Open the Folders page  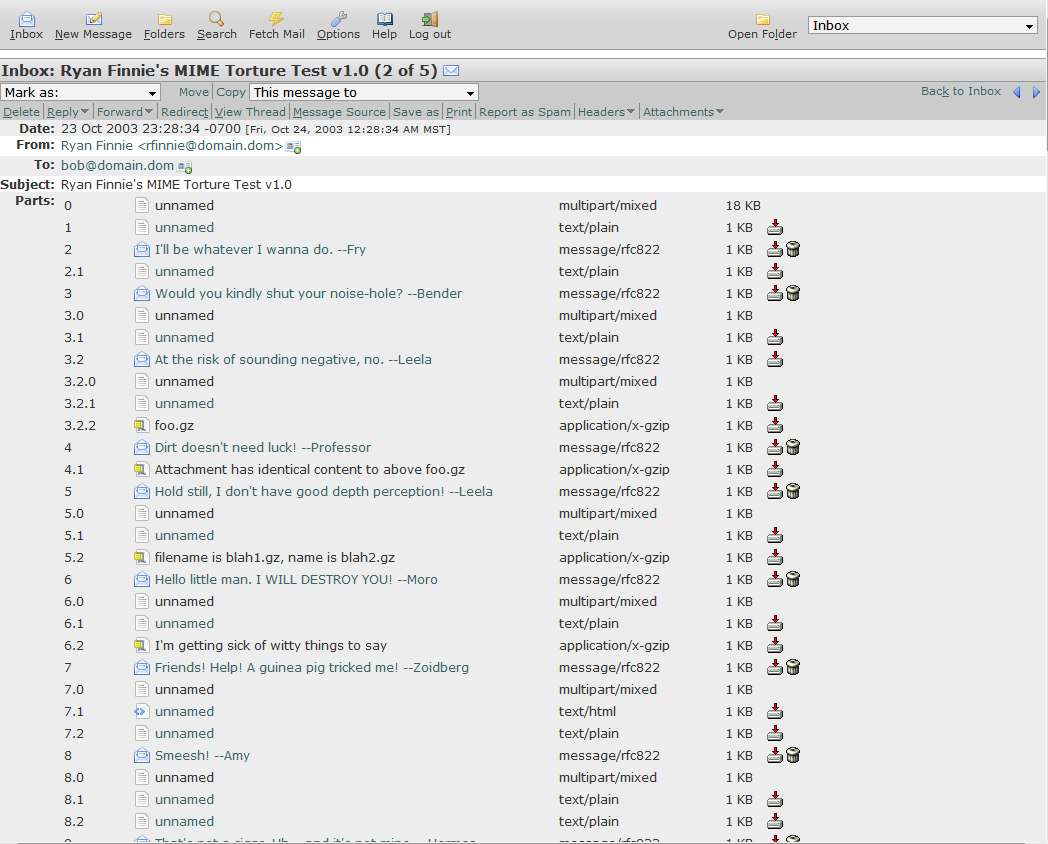[164, 26]
